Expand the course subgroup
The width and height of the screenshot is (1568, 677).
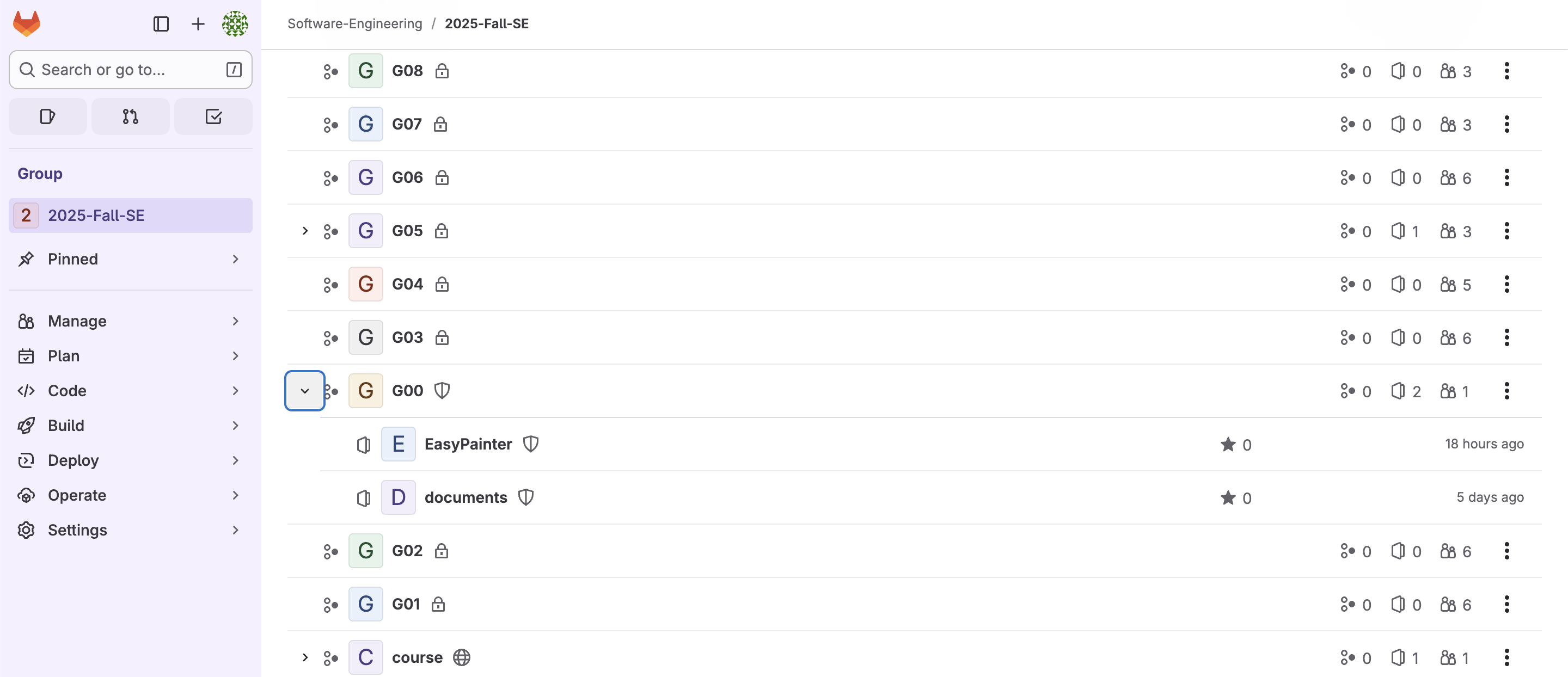click(x=305, y=657)
